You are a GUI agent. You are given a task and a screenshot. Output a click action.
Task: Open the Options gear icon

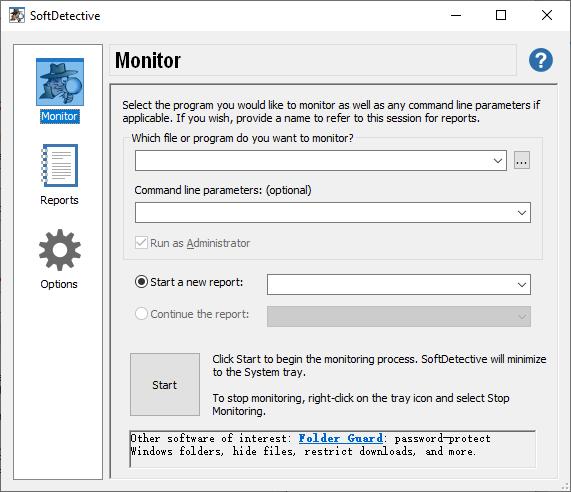tap(60, 250)
